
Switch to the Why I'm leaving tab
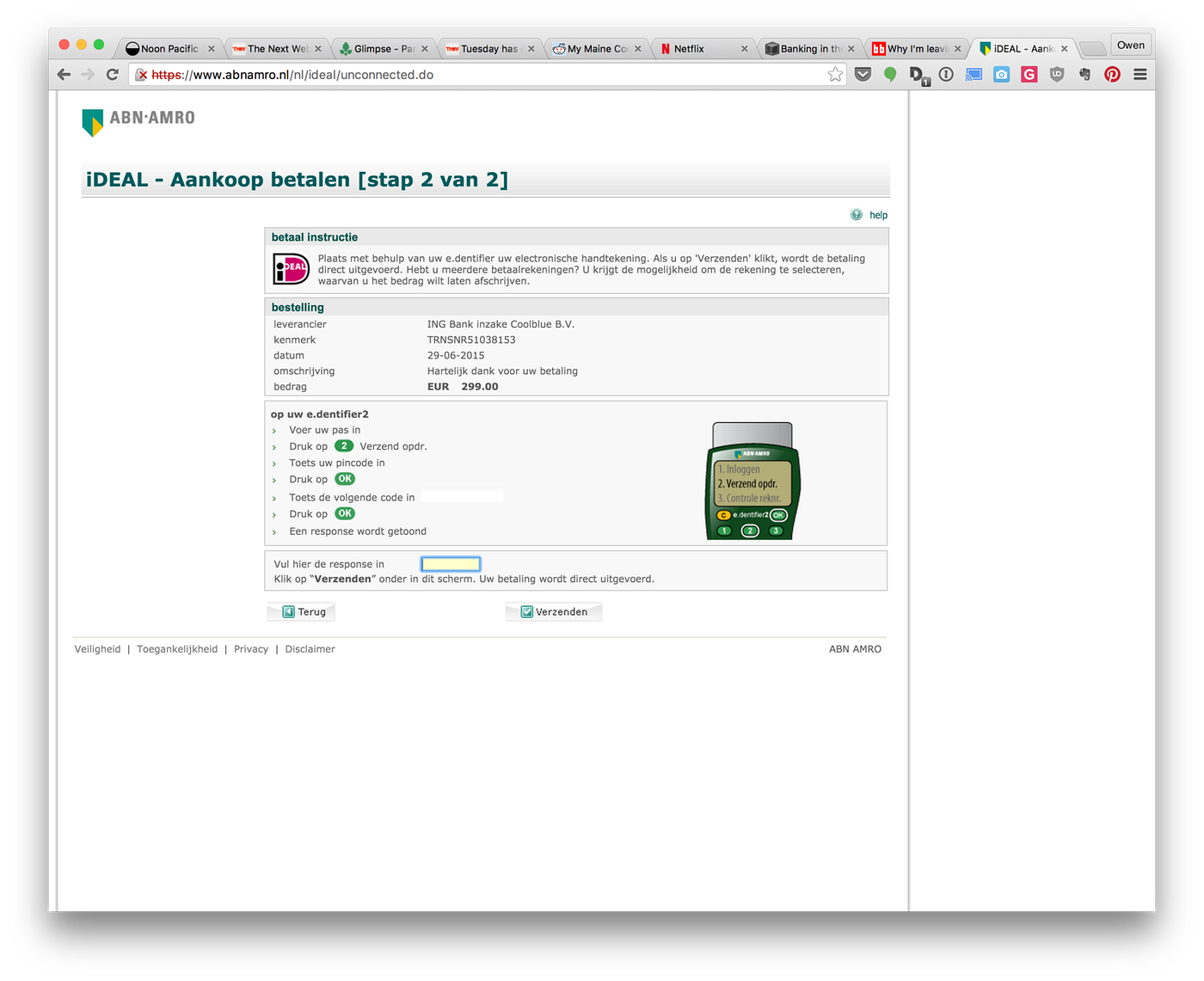coord(914,49)
